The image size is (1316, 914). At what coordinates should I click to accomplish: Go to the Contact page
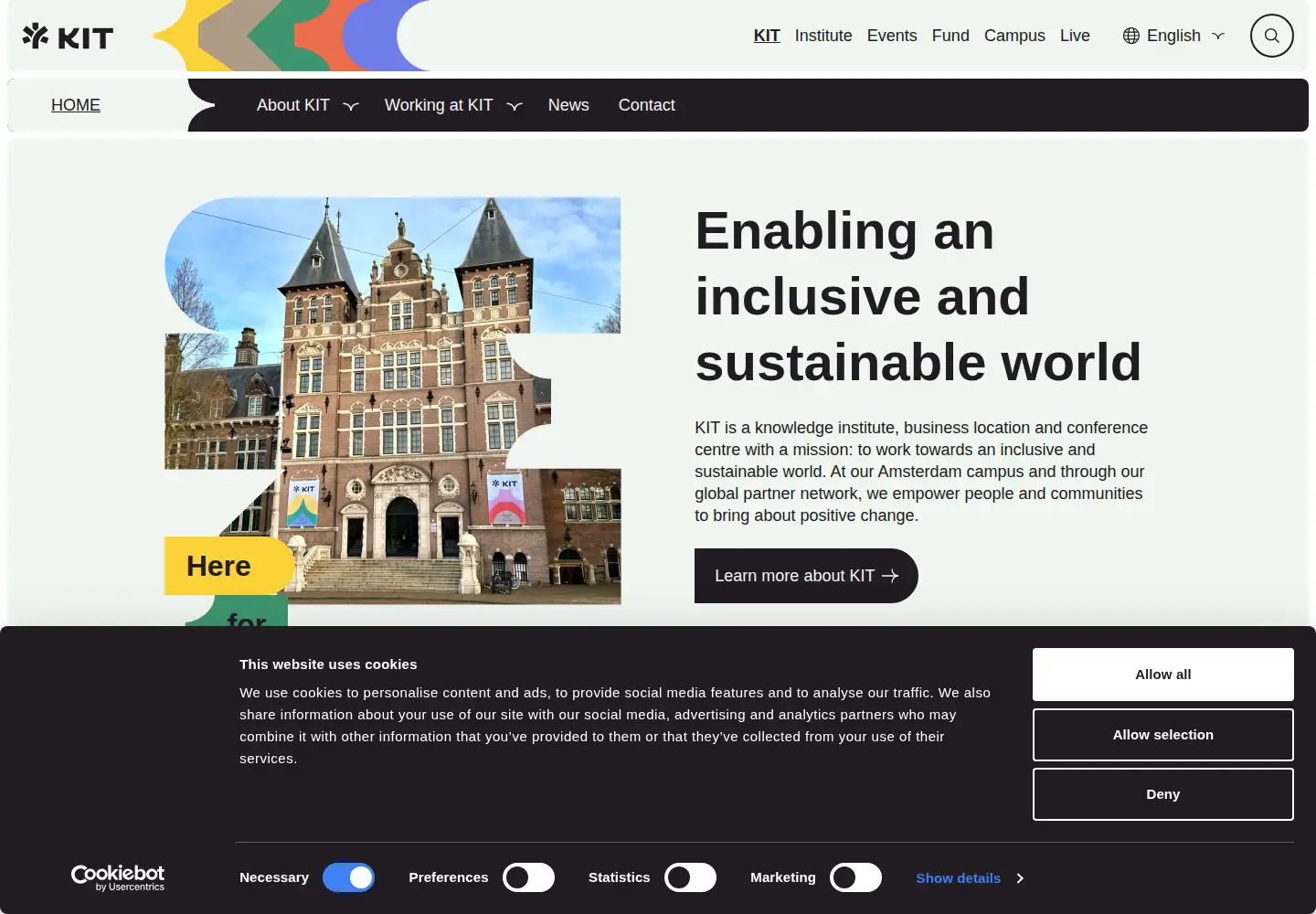pos(647,105)
